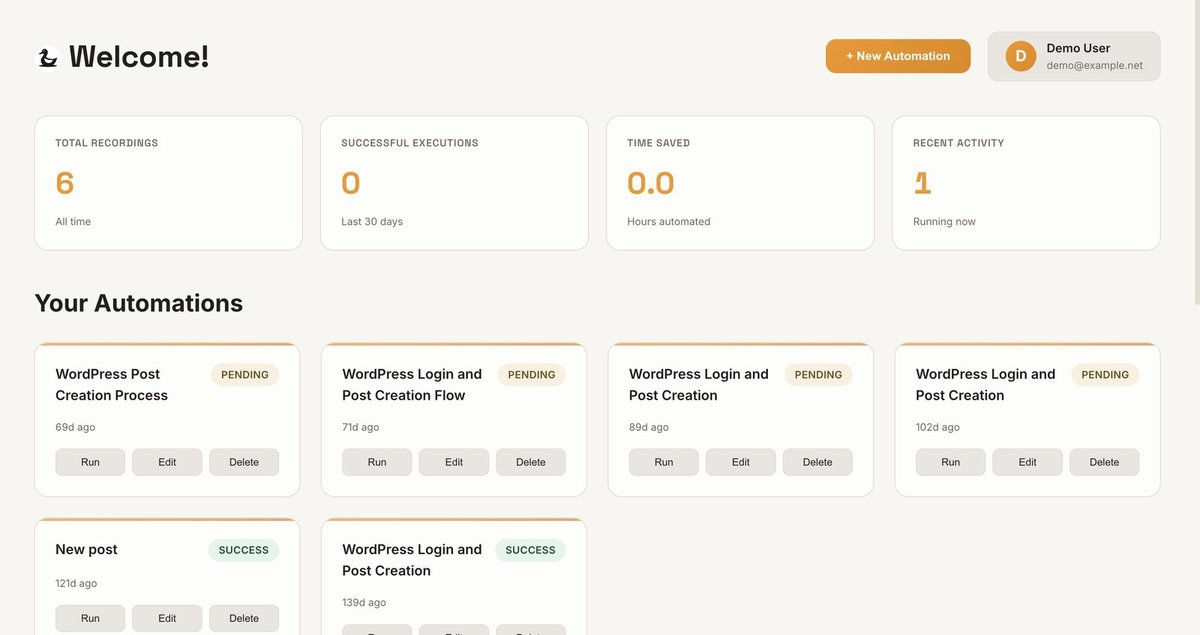
Task: Run the automation created 102d ago
Action: (x=951, y=462)
